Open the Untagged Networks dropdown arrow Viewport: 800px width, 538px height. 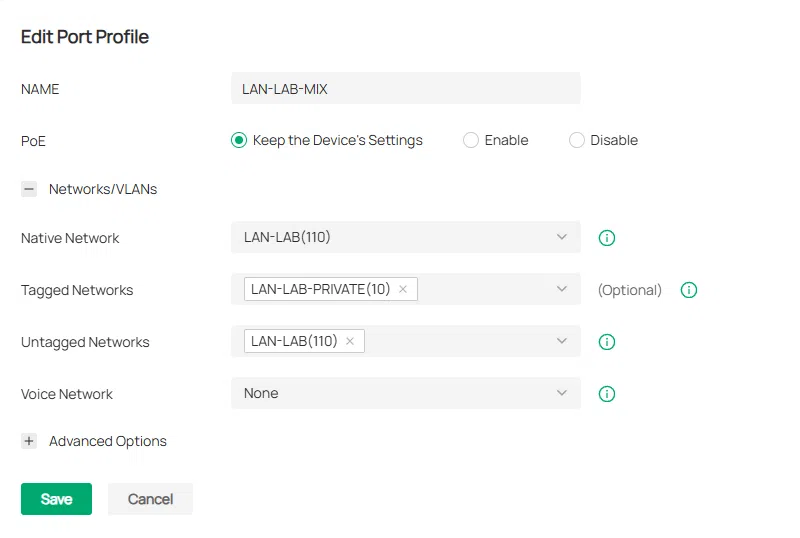pyautogui.click(x=562, y=341)
